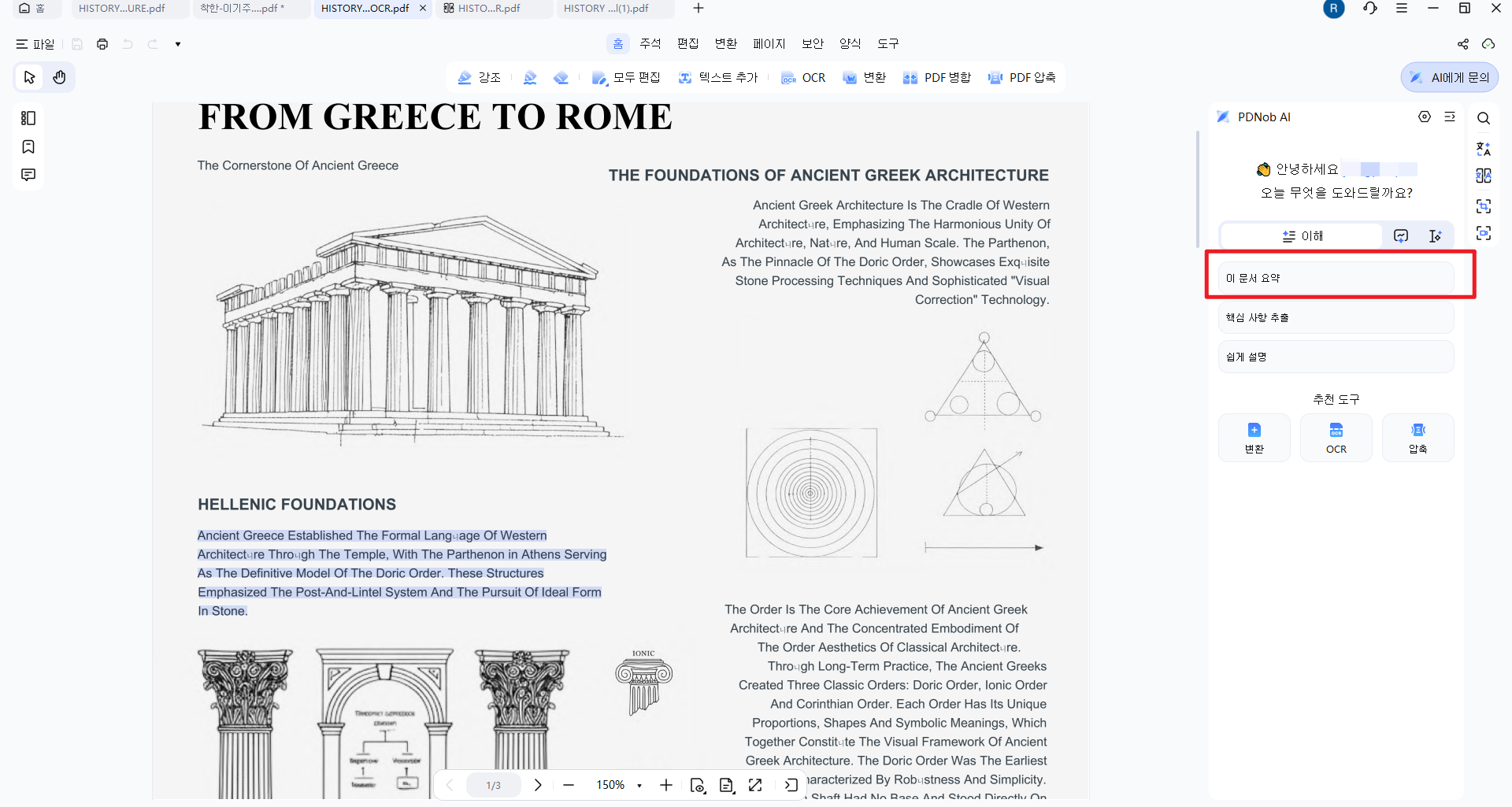Switch to the 변환 ribbon tab

(x=726, y=44)
